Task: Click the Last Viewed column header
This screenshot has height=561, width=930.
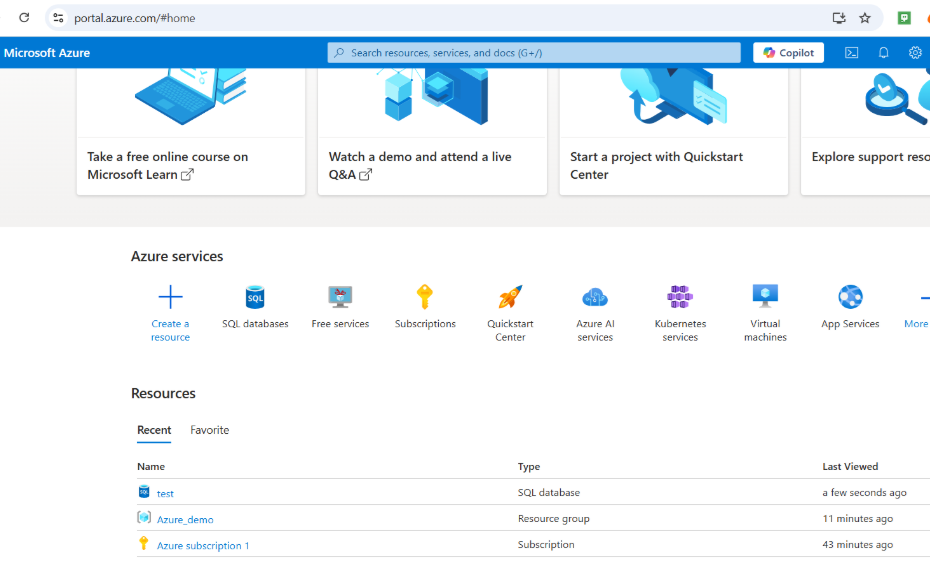Action: 850,467
